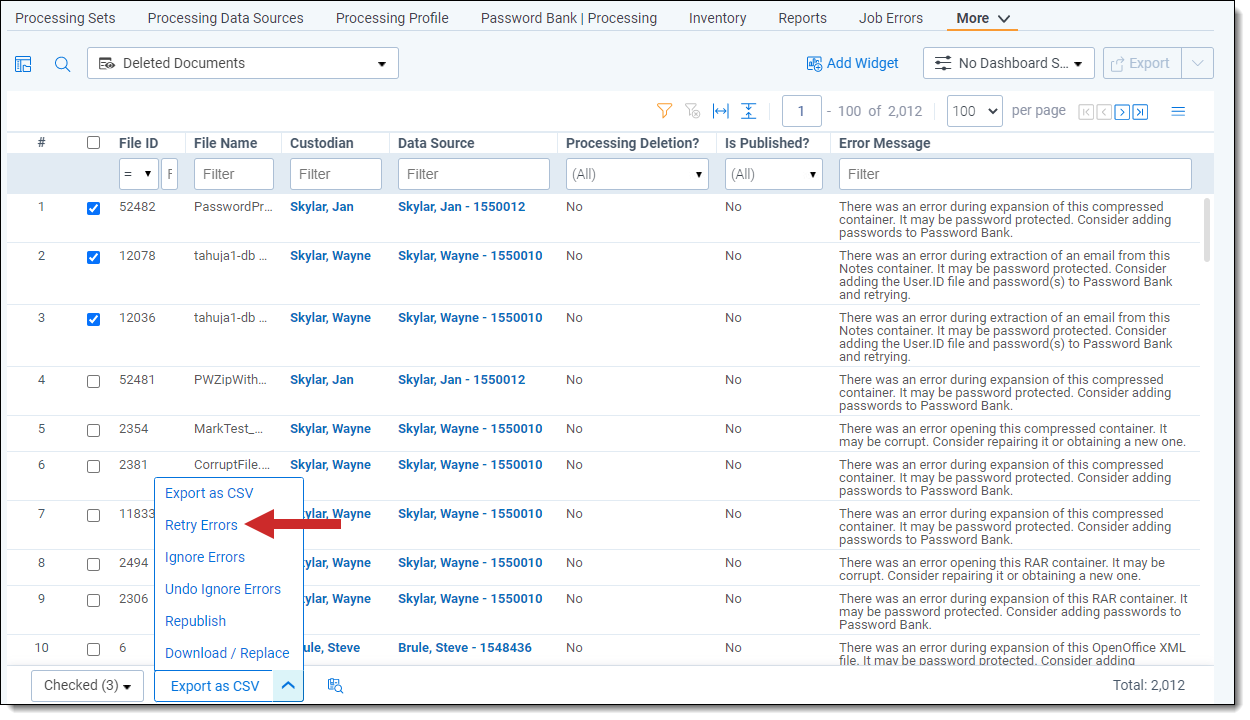
Task: Open the Checked (3) dropdown
Action: click(x=88, y=686)
